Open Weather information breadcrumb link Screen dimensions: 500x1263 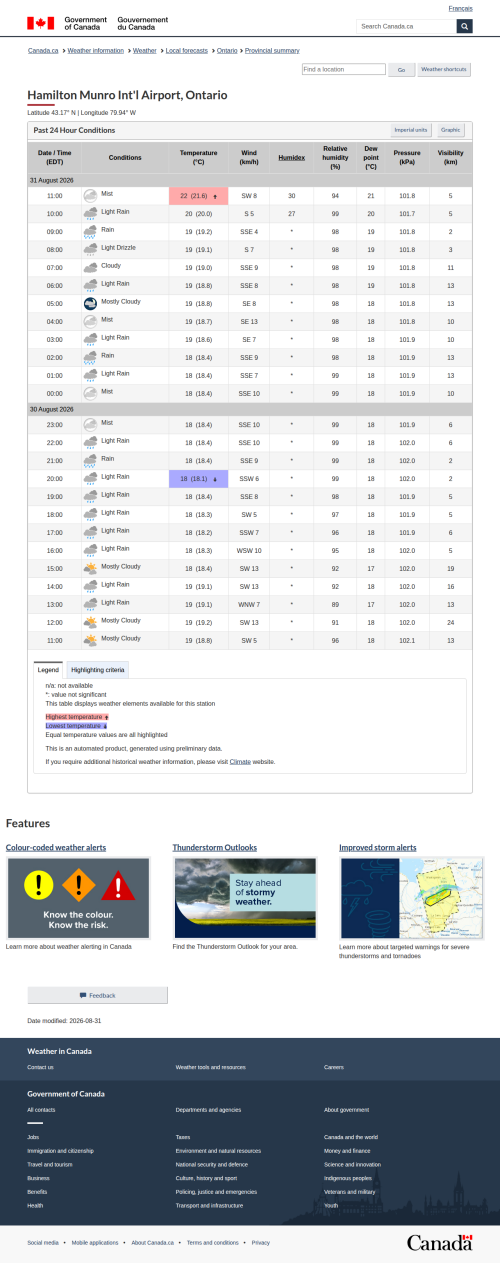pos(96,50)
